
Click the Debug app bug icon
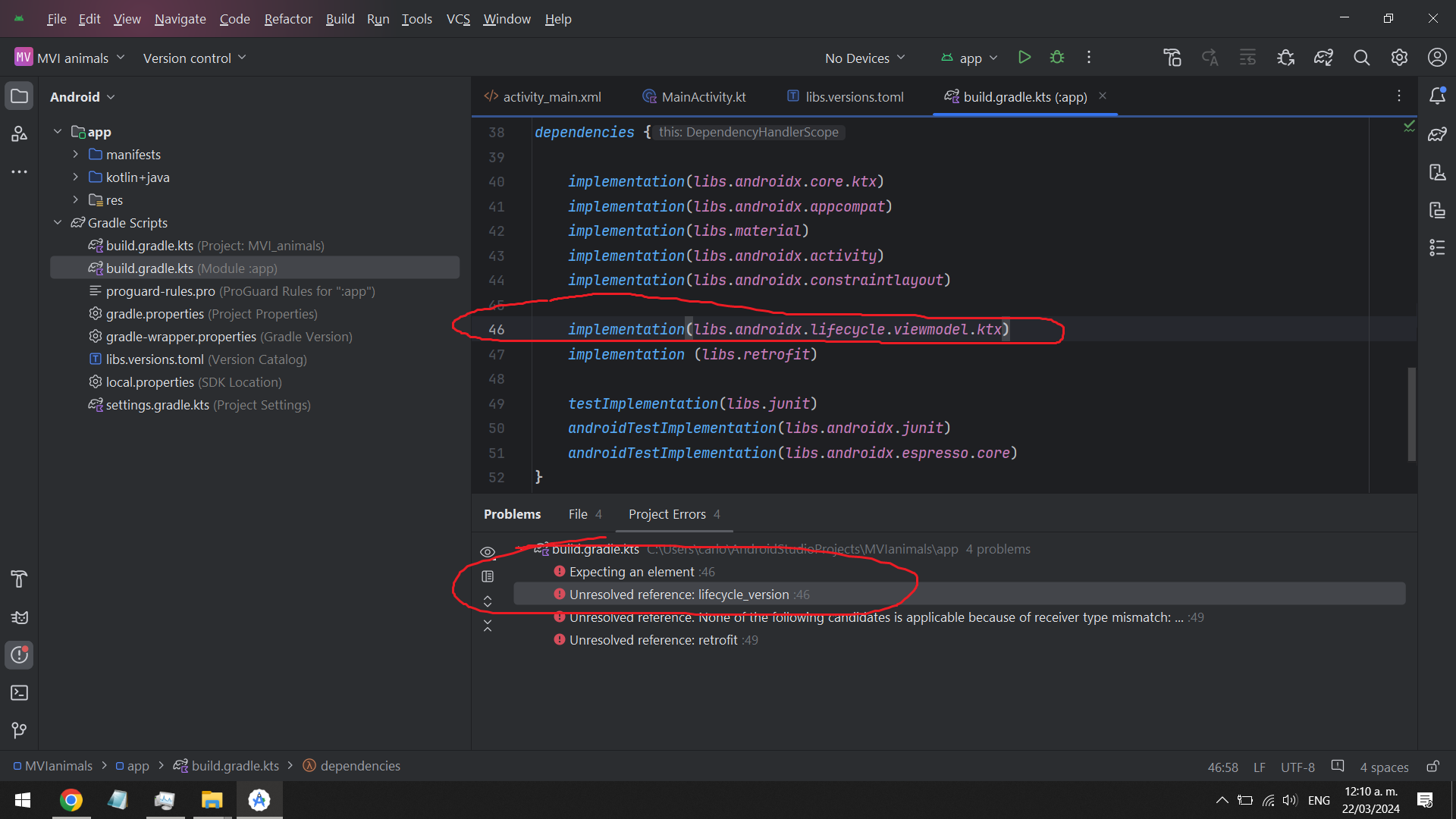coord(1057,58)
